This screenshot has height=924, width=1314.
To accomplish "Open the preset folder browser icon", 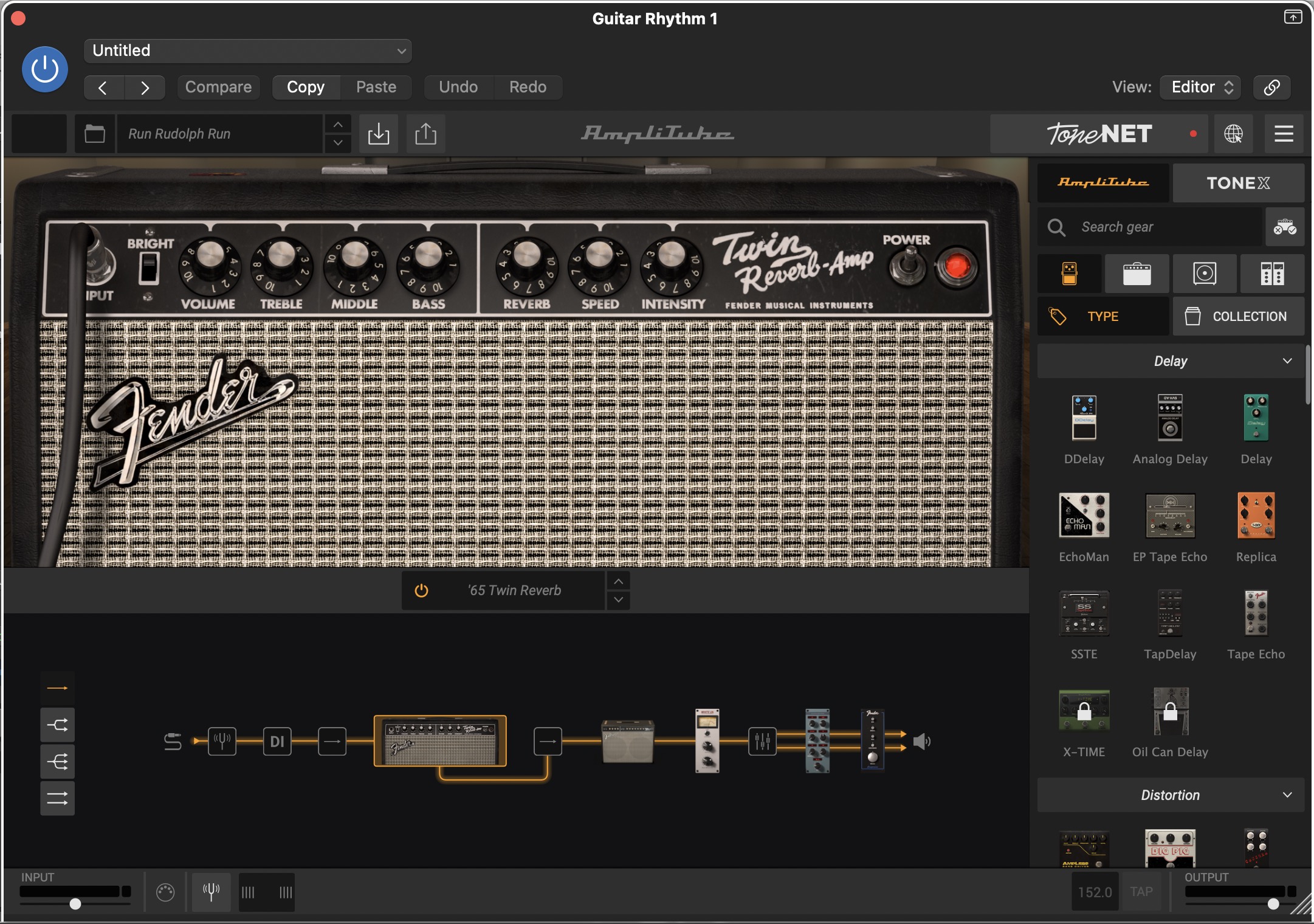I will tap(95, 134).
